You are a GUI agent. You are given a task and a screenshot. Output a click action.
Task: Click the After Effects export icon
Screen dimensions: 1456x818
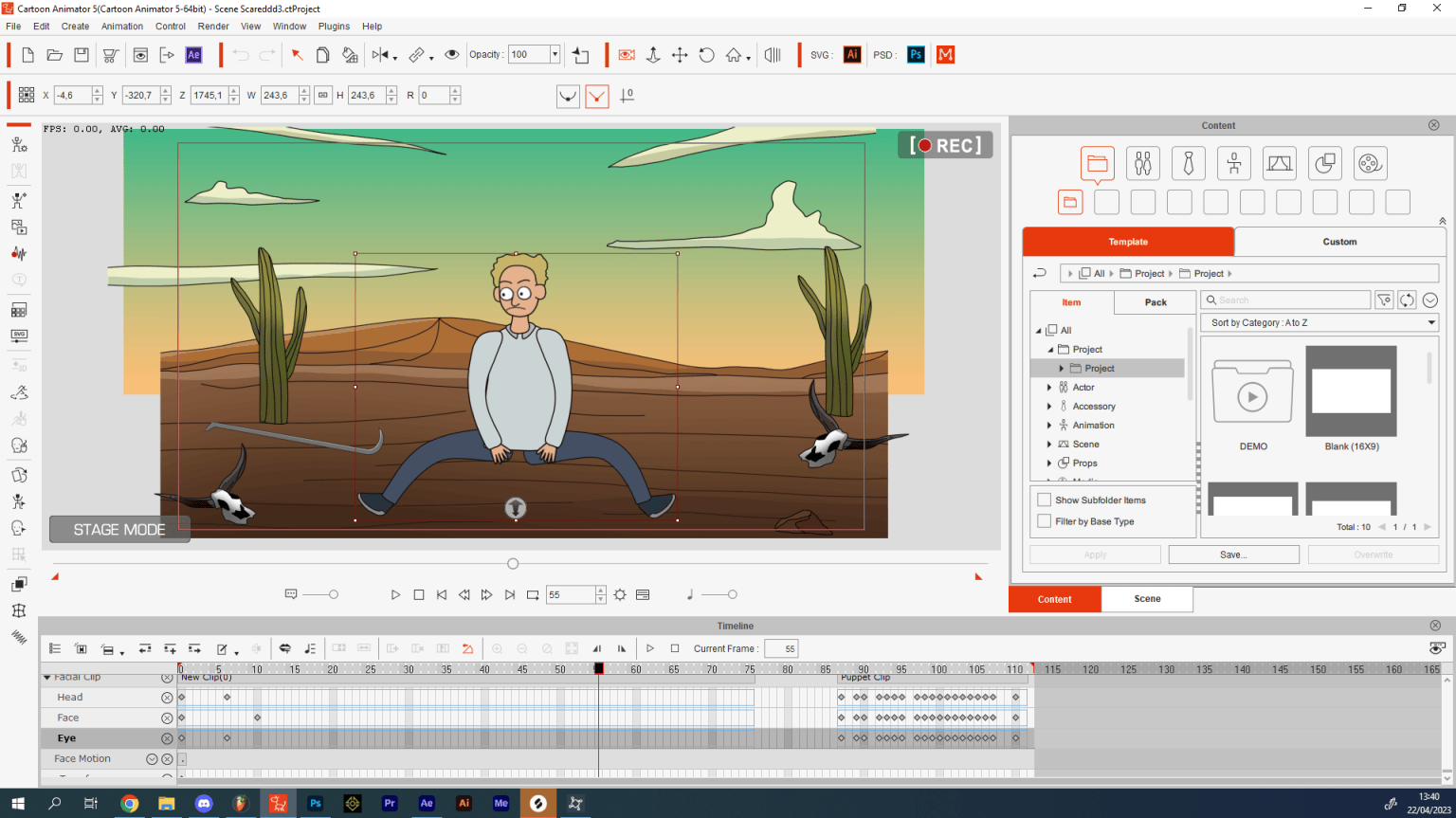coord(193,55)
